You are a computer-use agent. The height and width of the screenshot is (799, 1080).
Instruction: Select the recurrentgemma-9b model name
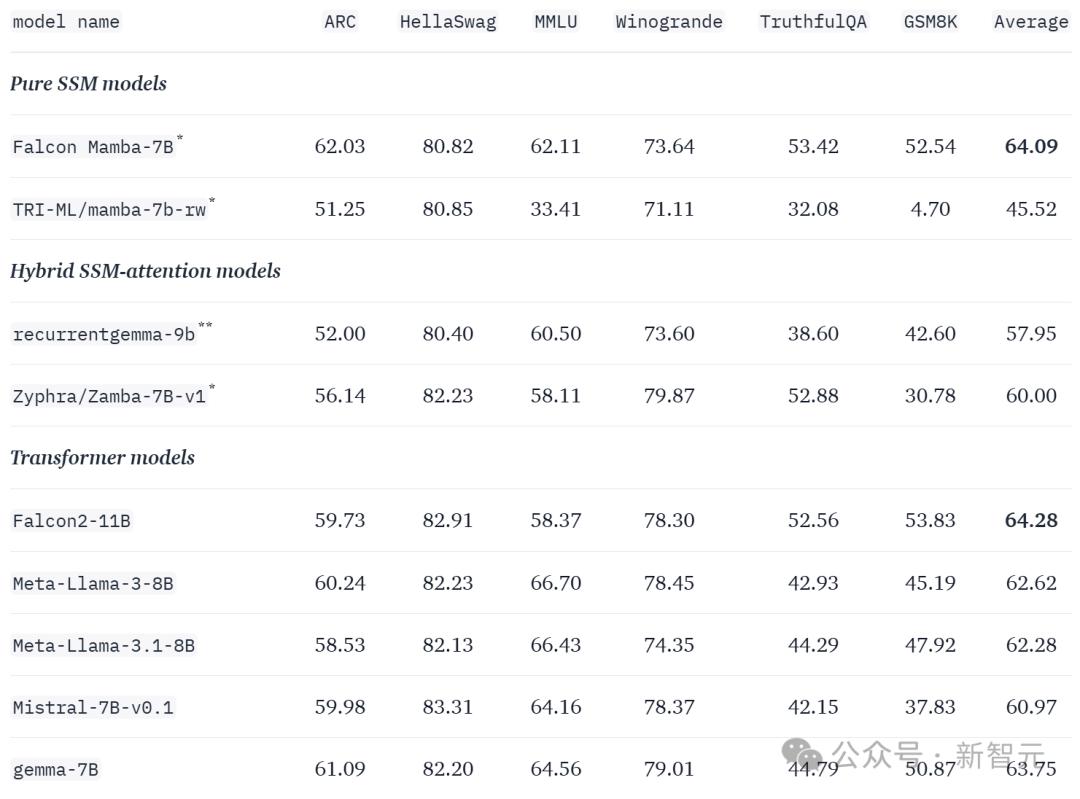tap(104, 334)
